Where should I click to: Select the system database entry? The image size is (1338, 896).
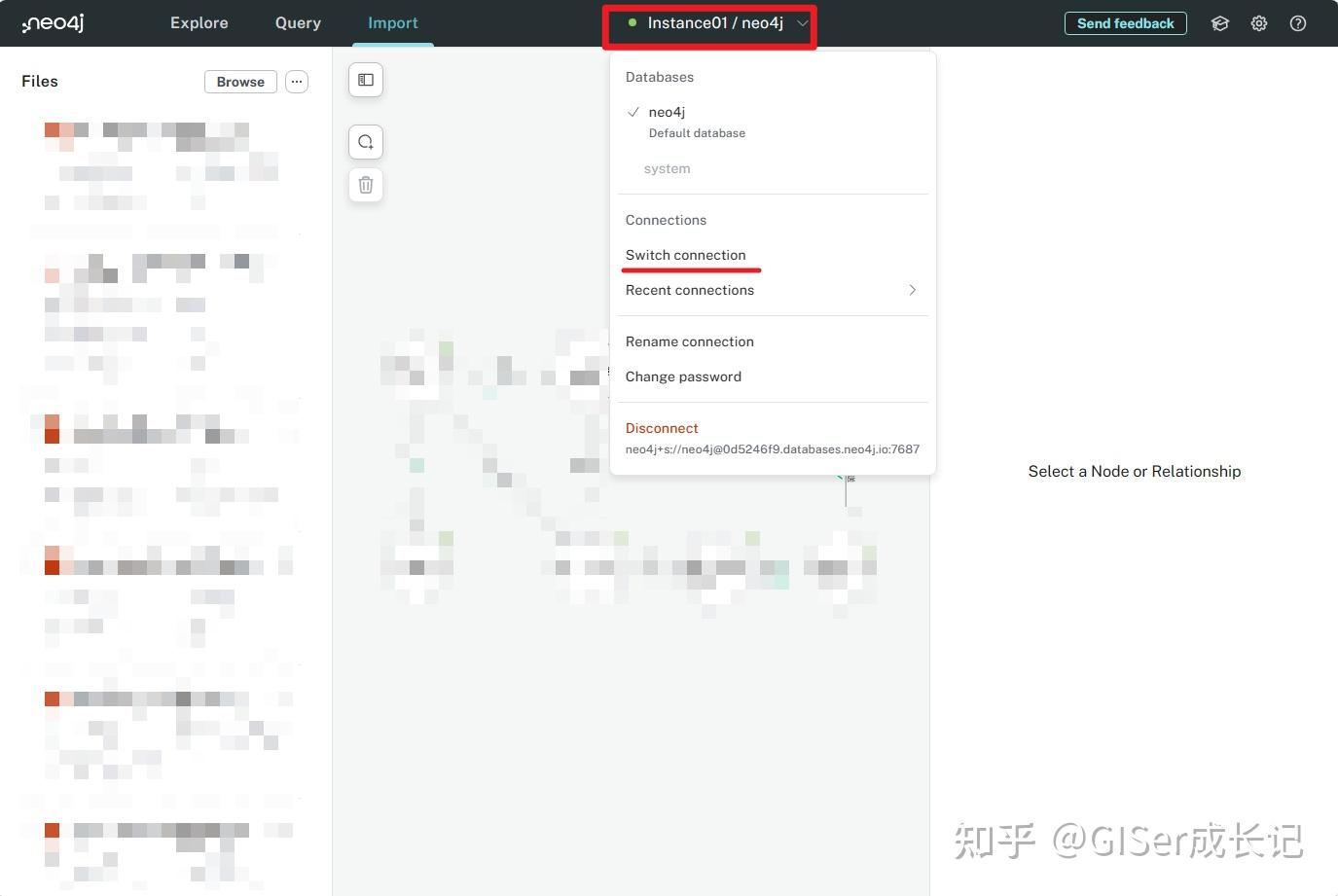[667, 168]
